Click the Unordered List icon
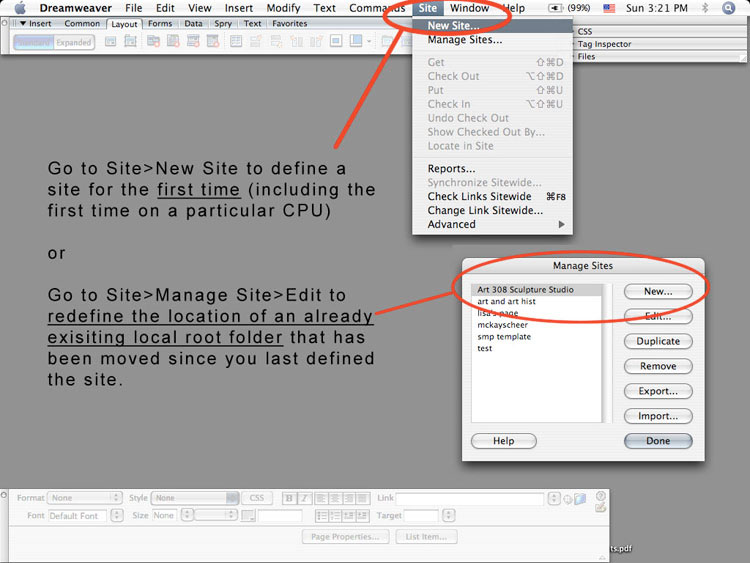The height and width of the screenshot is (563, 750). coord(322,516)
